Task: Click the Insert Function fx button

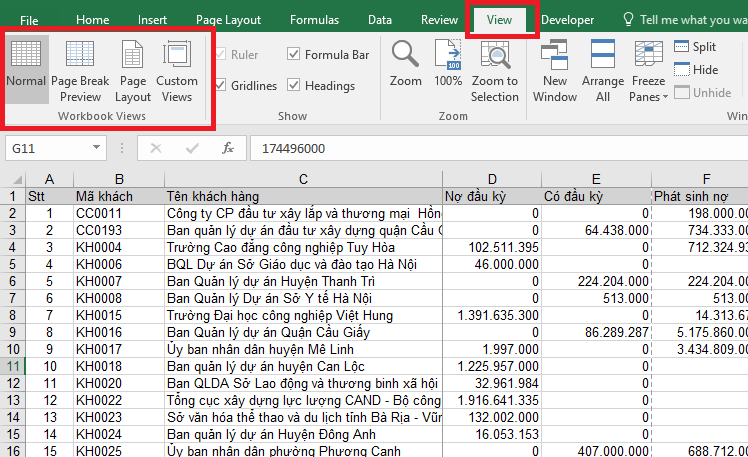Action: tap(228, 148)
